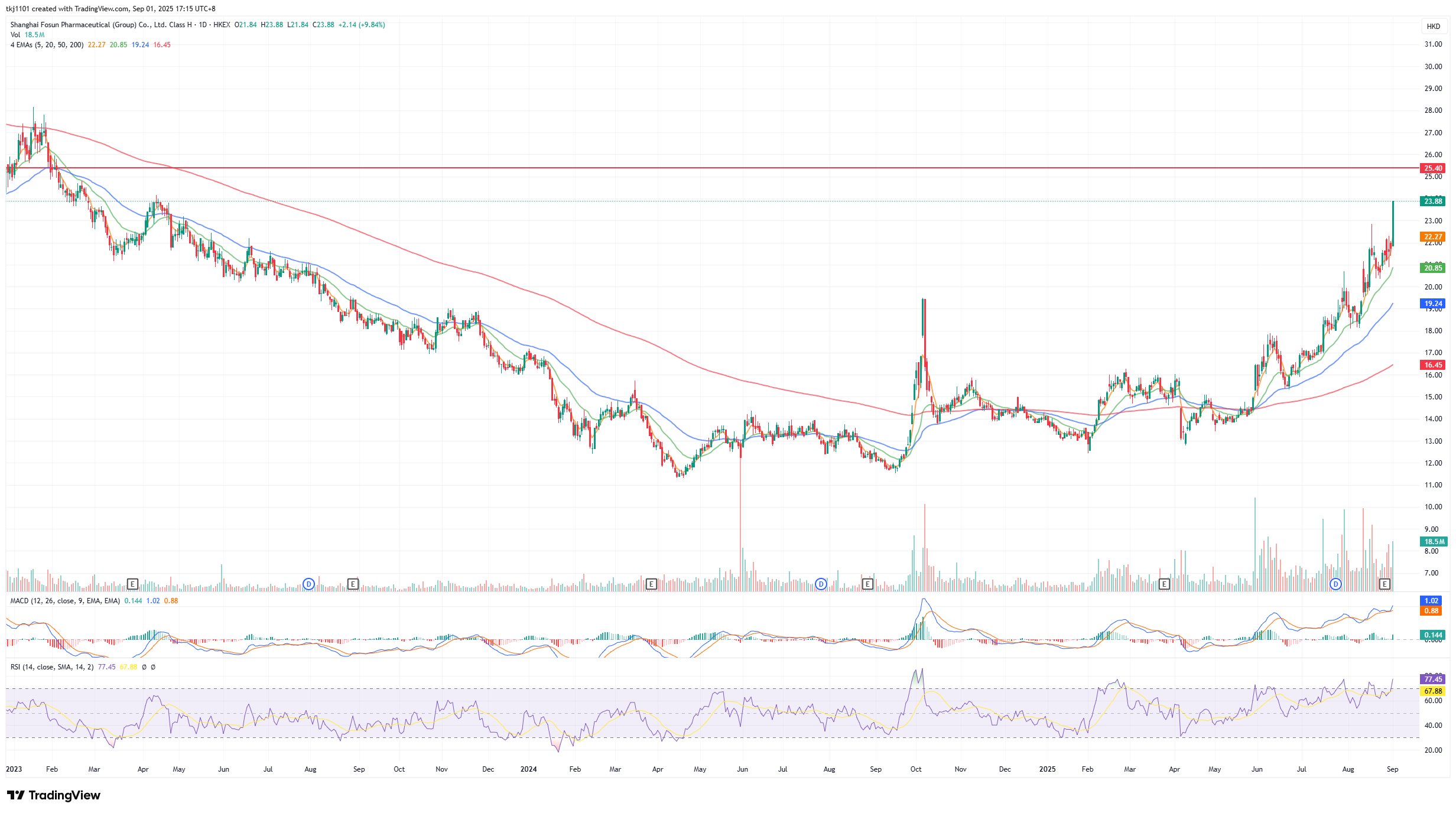Click the RSI (14, close, SMA, 14, 2) legend
This screenshot has width=1456, height=813.
(x=52, y=667)
